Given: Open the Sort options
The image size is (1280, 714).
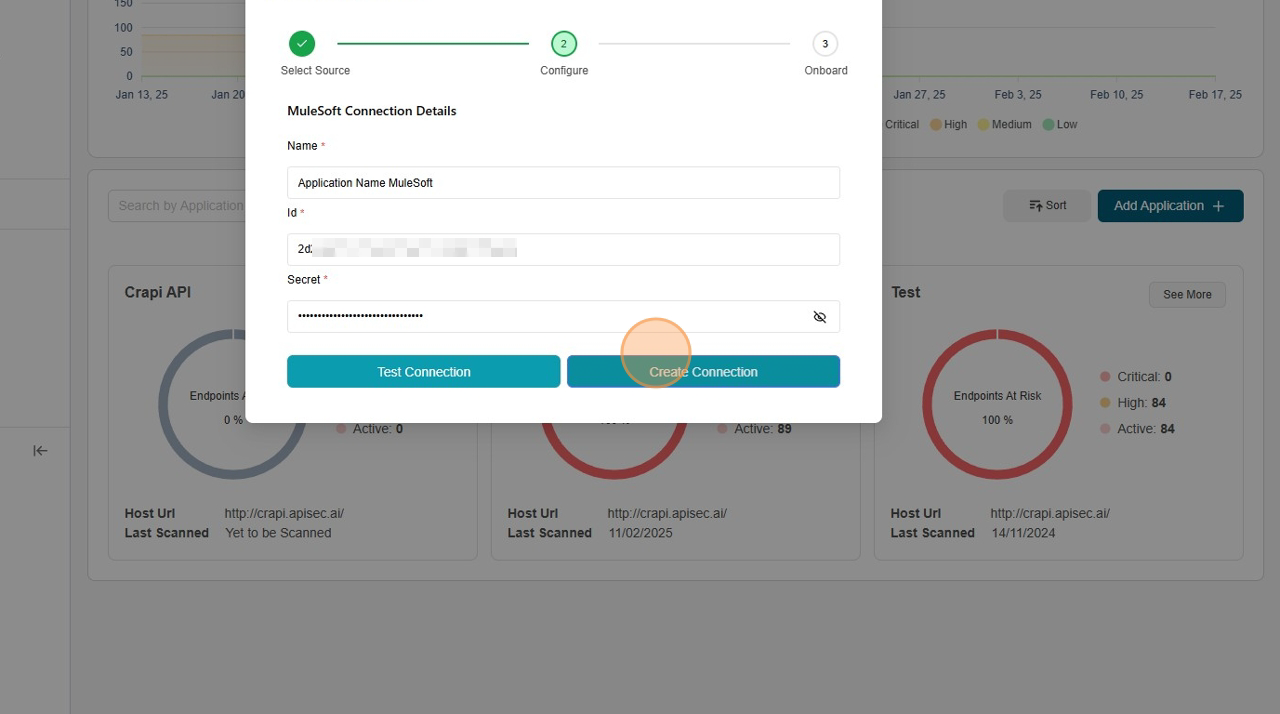Looking at the screenshot, I should pyautogui.click(x=1047, y=206).
